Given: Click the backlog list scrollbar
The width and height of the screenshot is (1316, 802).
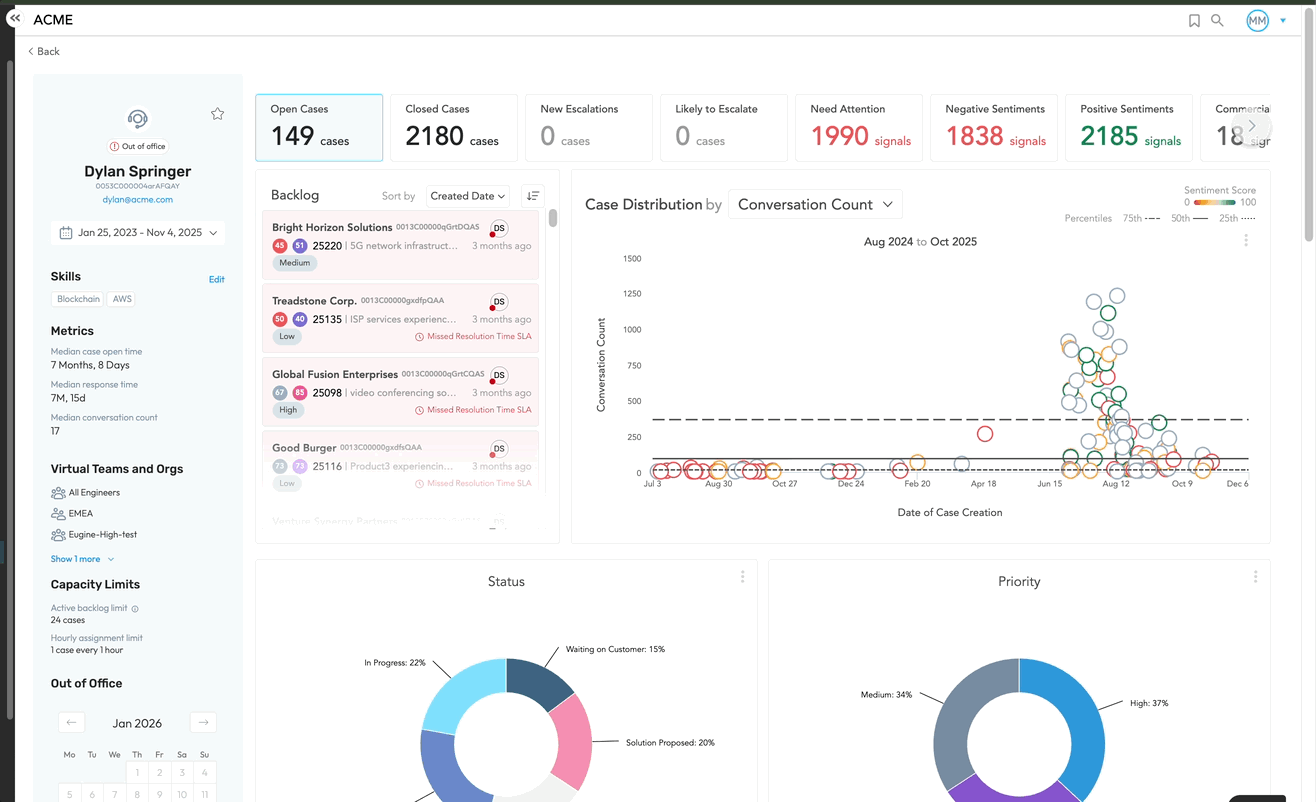Looking at the screenshot, I should [553, 218].
